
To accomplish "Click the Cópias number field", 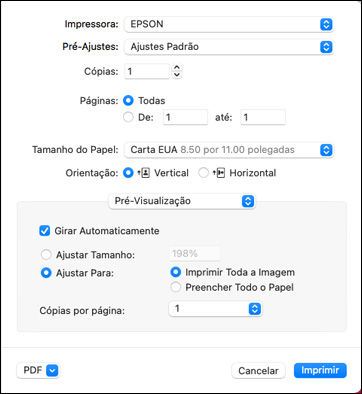I will [147, 71].
